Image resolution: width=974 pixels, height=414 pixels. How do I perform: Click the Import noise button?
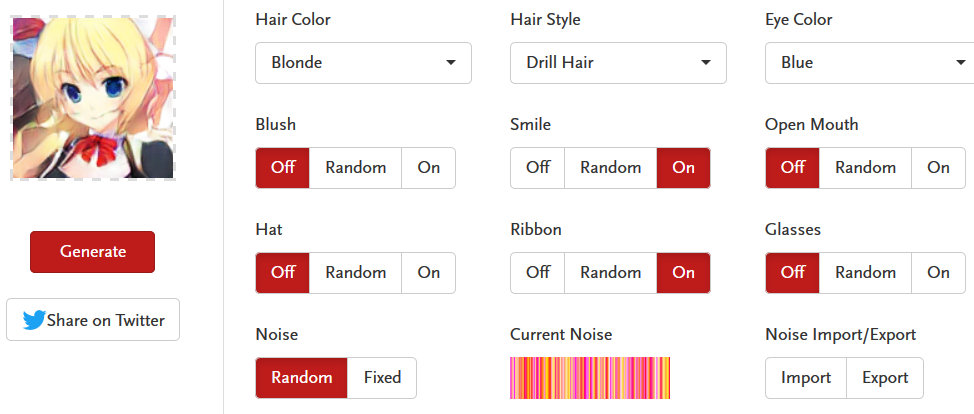click(x=806, y=378)
